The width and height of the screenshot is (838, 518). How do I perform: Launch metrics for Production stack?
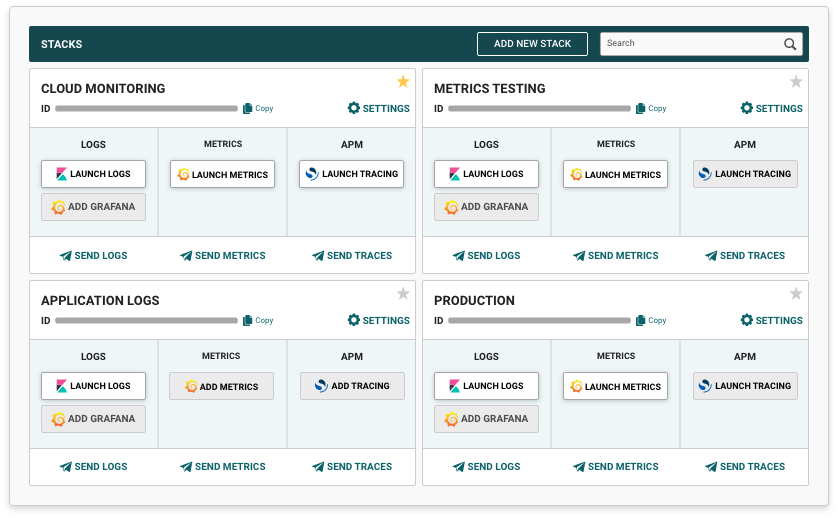click(x=615, y=386)
